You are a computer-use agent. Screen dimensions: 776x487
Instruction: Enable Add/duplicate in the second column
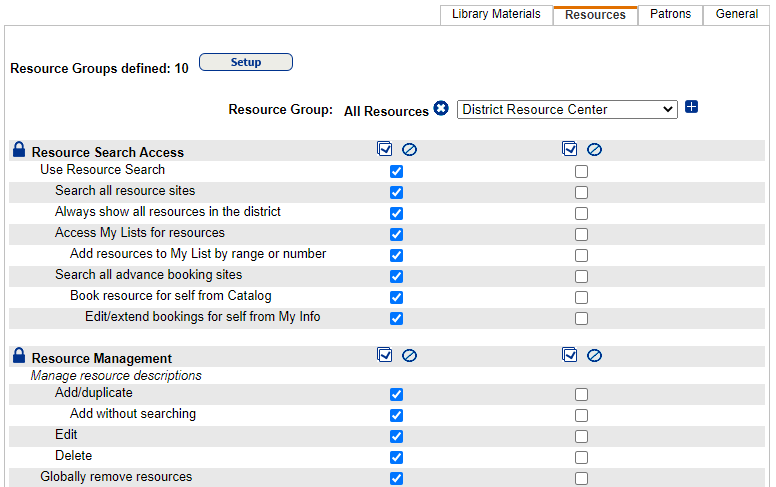coord(581,394)
